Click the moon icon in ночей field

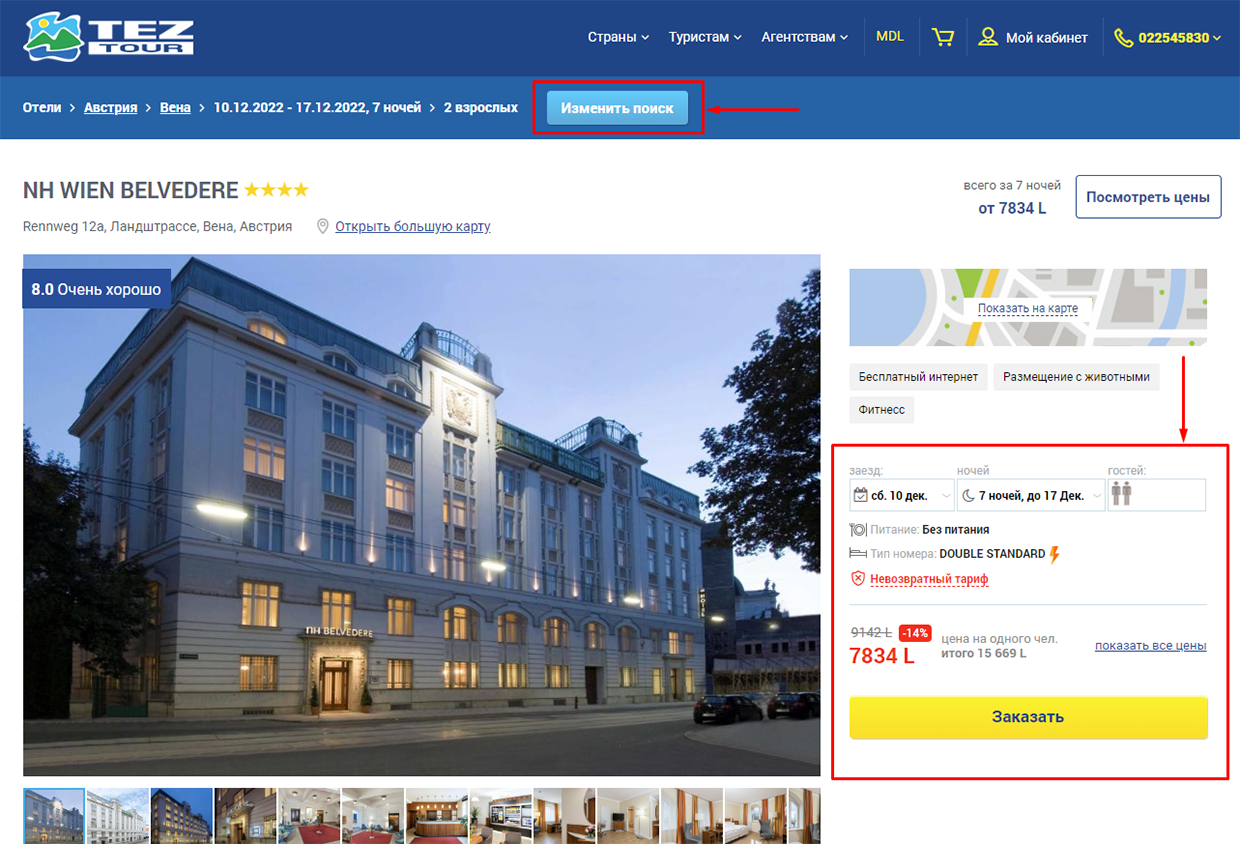pos(968,495)
